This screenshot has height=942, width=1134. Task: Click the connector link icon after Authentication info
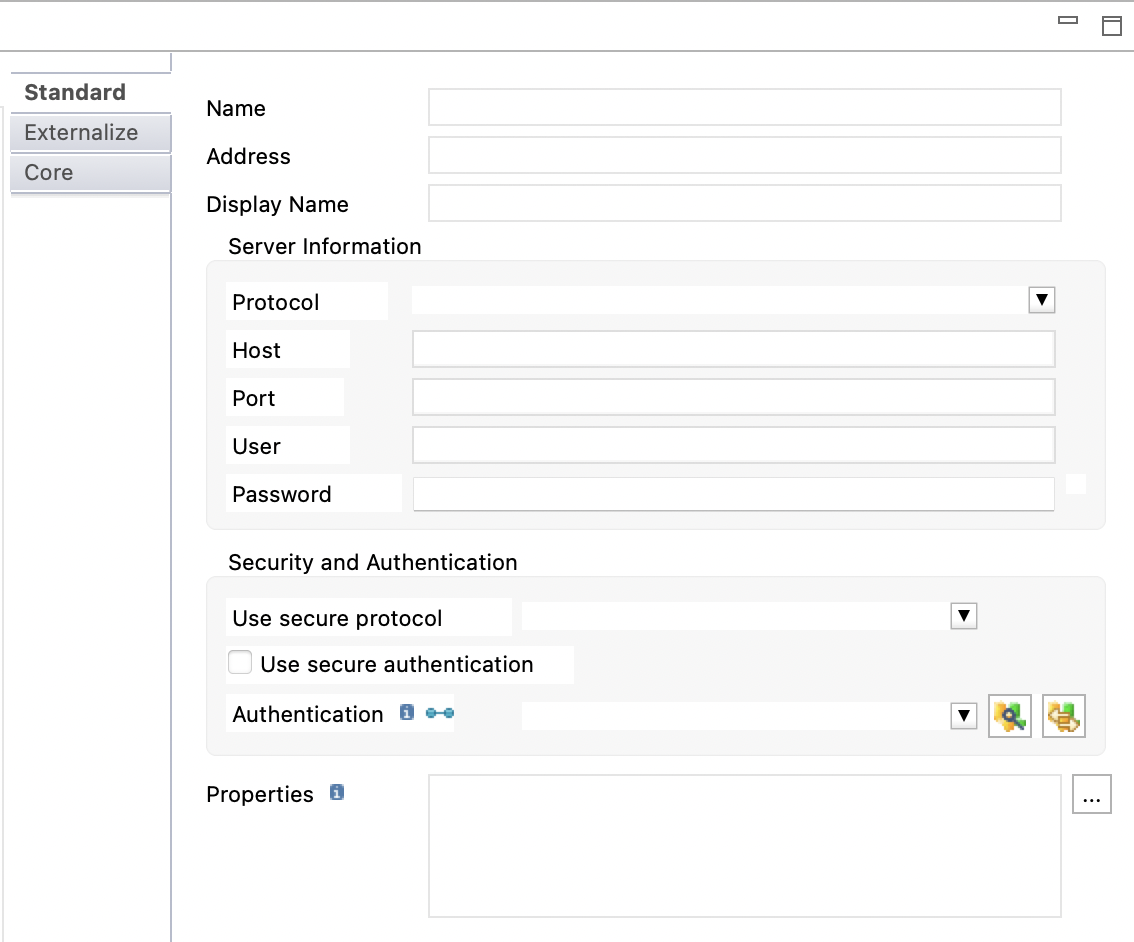(439, 713)
